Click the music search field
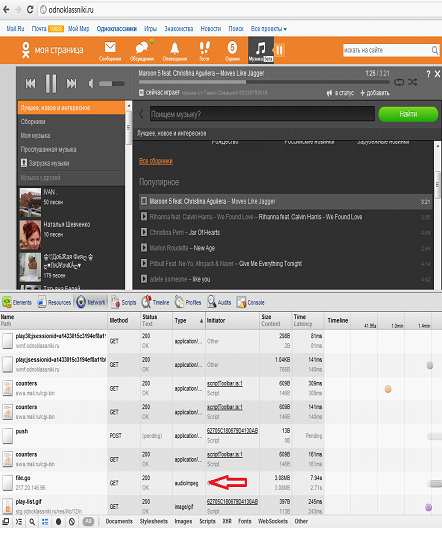 [x=262, y=114]
